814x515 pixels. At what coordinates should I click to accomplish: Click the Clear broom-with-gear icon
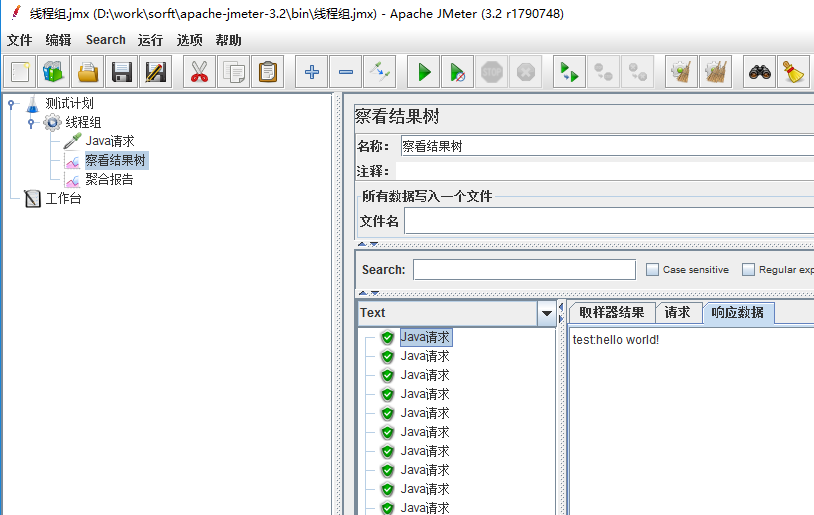[681, 72]
